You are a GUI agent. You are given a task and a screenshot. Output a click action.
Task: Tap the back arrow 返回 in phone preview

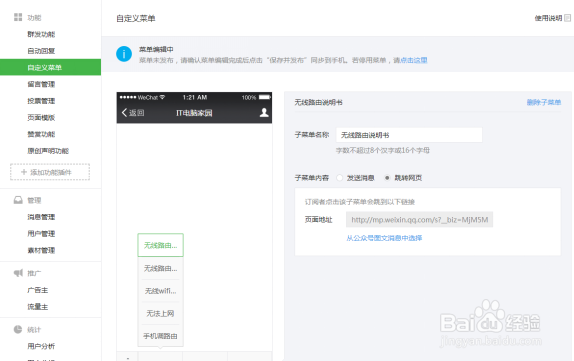click(133, 113)
